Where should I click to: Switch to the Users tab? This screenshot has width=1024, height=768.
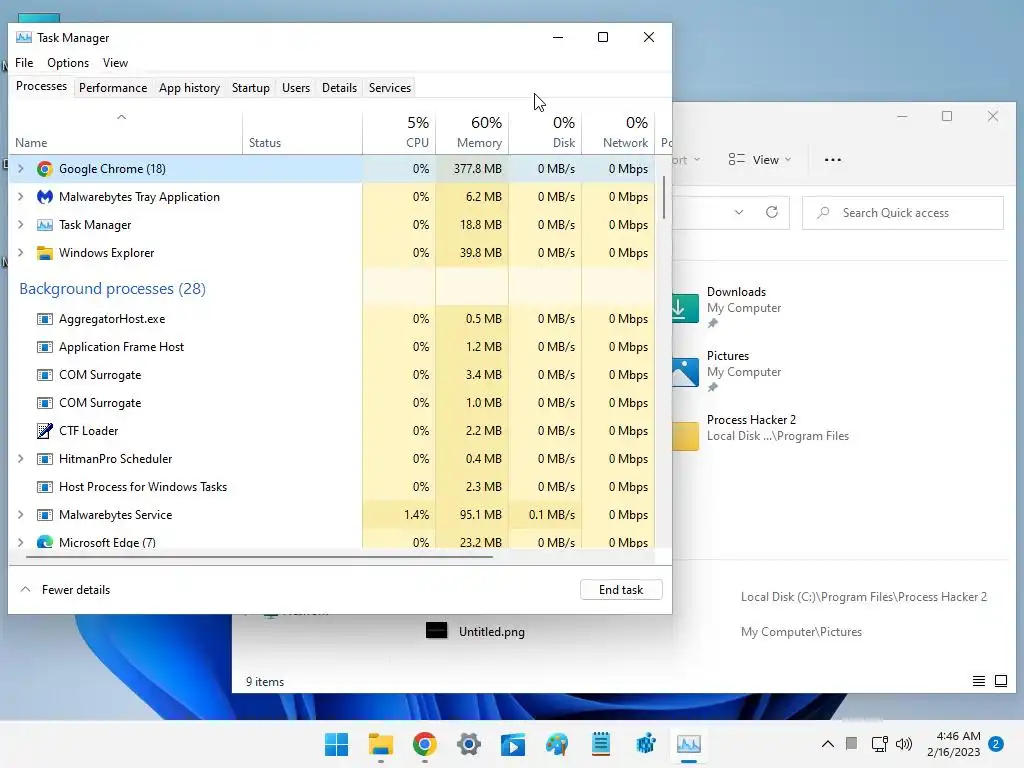296,88
